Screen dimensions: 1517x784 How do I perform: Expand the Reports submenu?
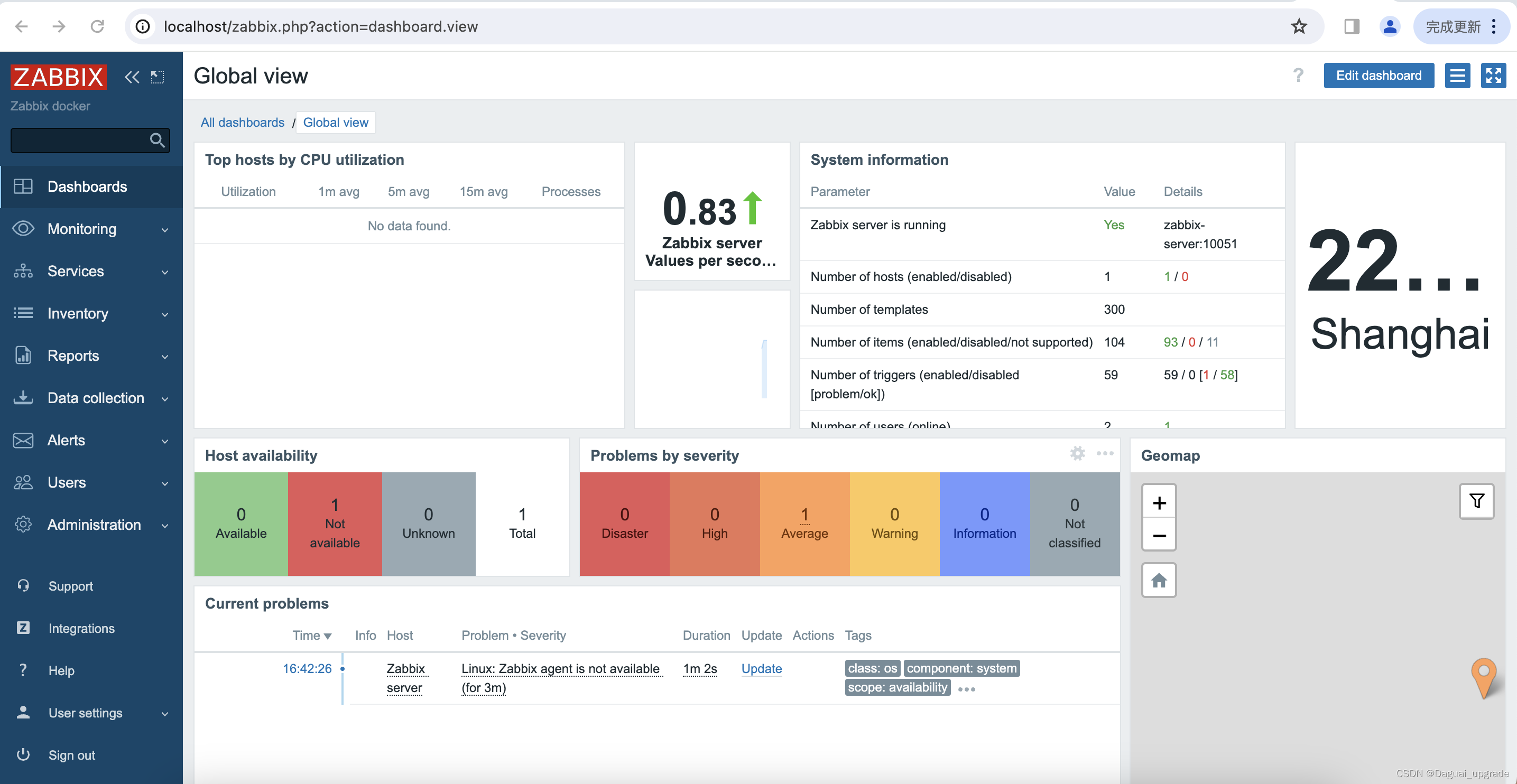pyautogui.click(x=165, y=356)
